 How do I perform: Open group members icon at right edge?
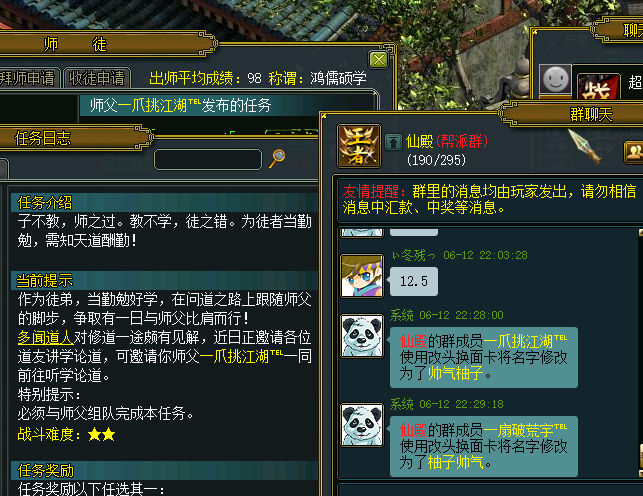(634, 152)
